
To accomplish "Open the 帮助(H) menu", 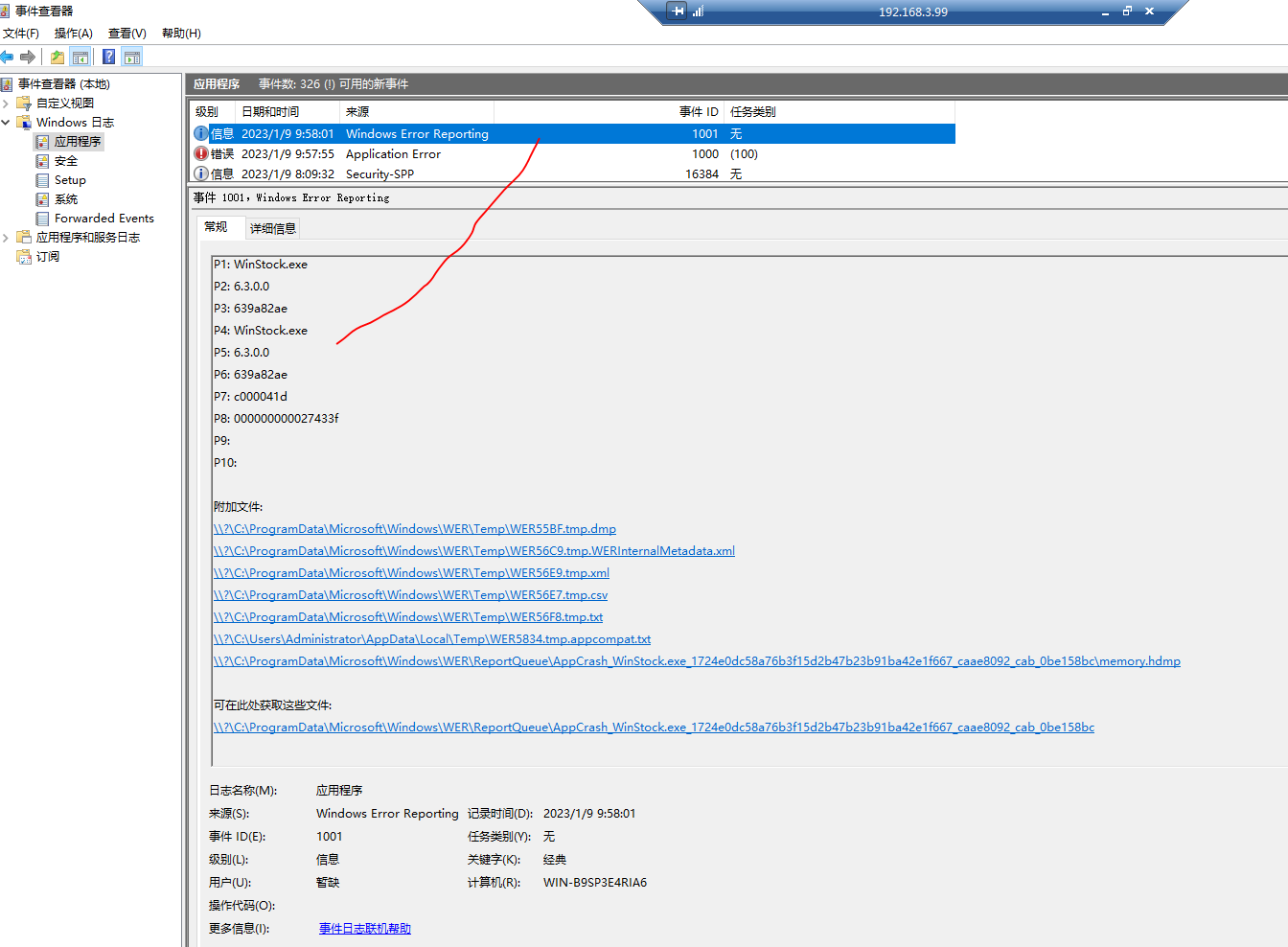I will [x=181, y=34].
